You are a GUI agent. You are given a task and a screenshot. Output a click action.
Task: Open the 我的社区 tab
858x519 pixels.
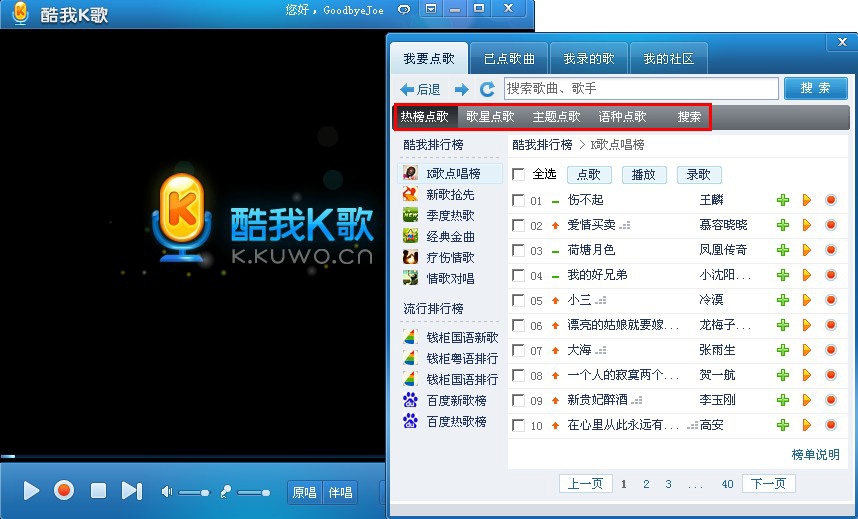click(x=669, y=59)
